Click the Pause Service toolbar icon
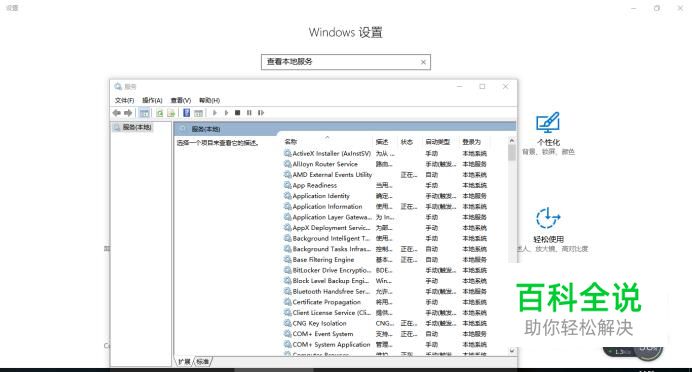This screenshot has width=692, height=372. pos(249,113)
